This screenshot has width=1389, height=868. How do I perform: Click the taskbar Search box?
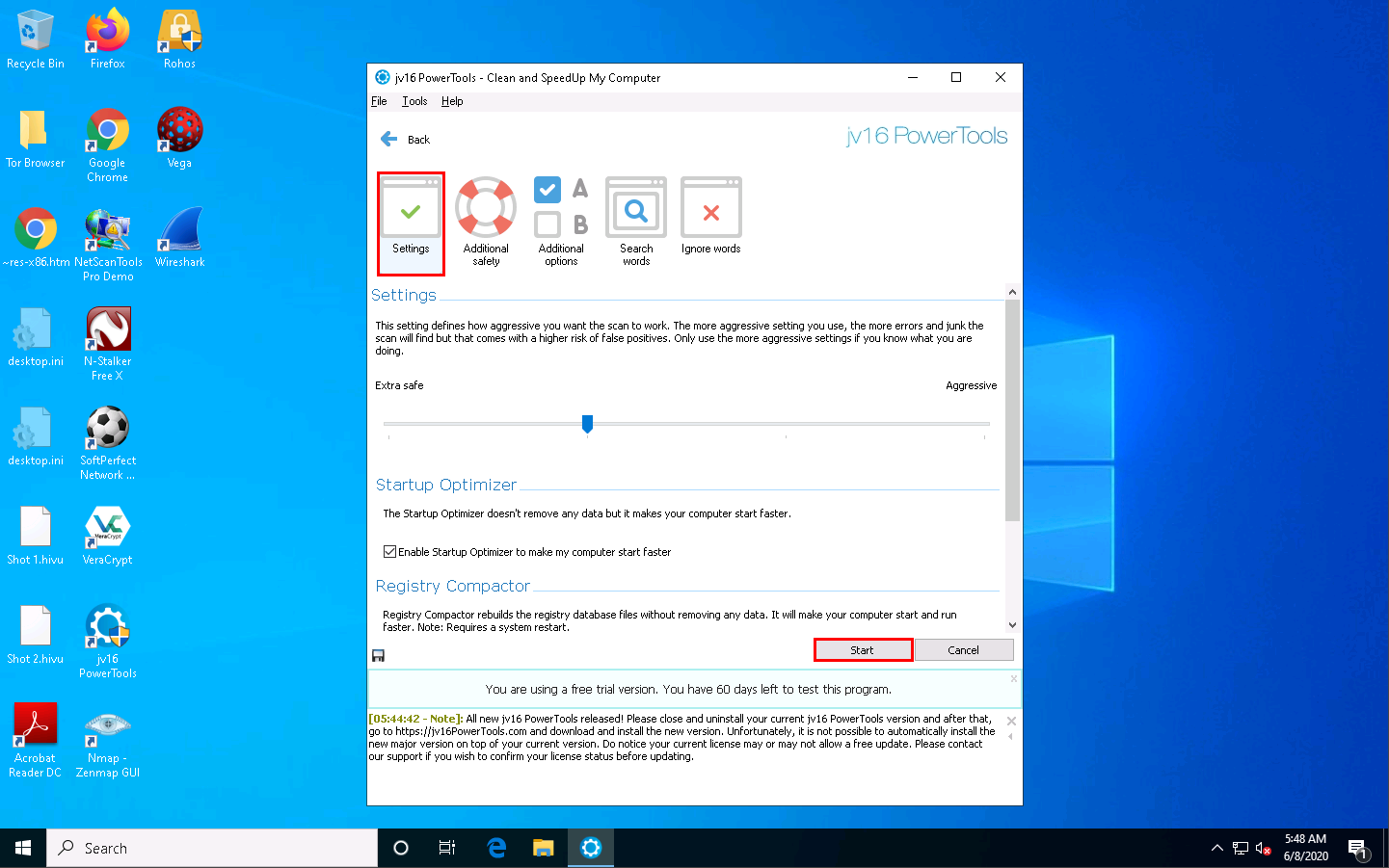tap(212, 848)
